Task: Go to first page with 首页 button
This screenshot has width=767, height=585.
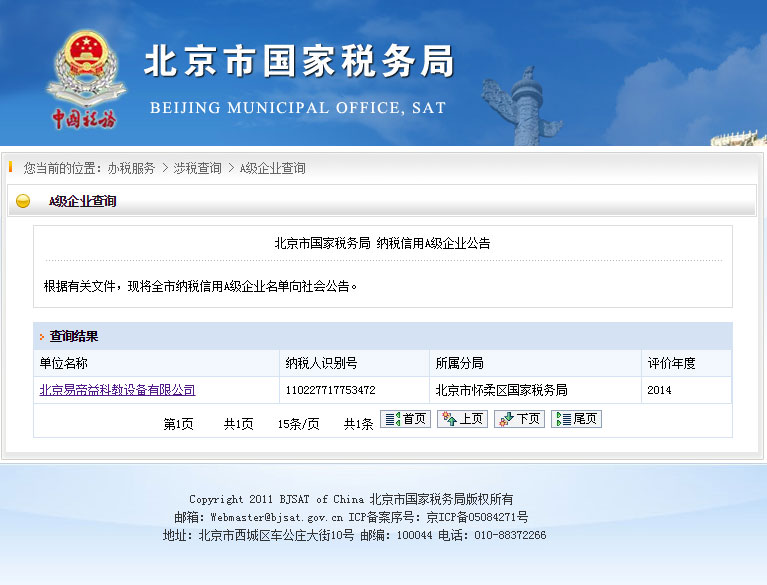Action: point(406,419)
